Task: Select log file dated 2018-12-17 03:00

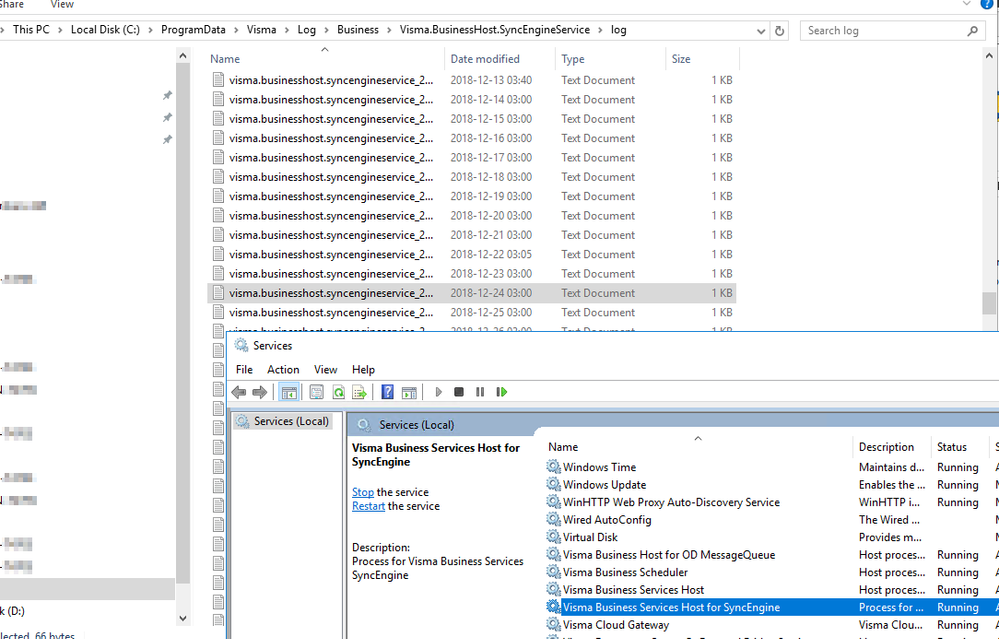Action: tap(471, 157)
